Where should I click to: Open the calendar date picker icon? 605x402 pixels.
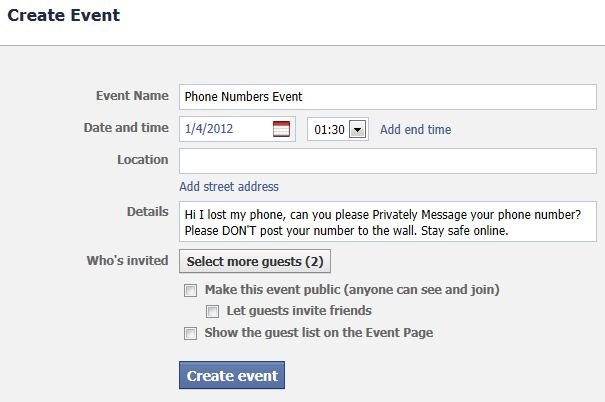click(x=281, y=129)
